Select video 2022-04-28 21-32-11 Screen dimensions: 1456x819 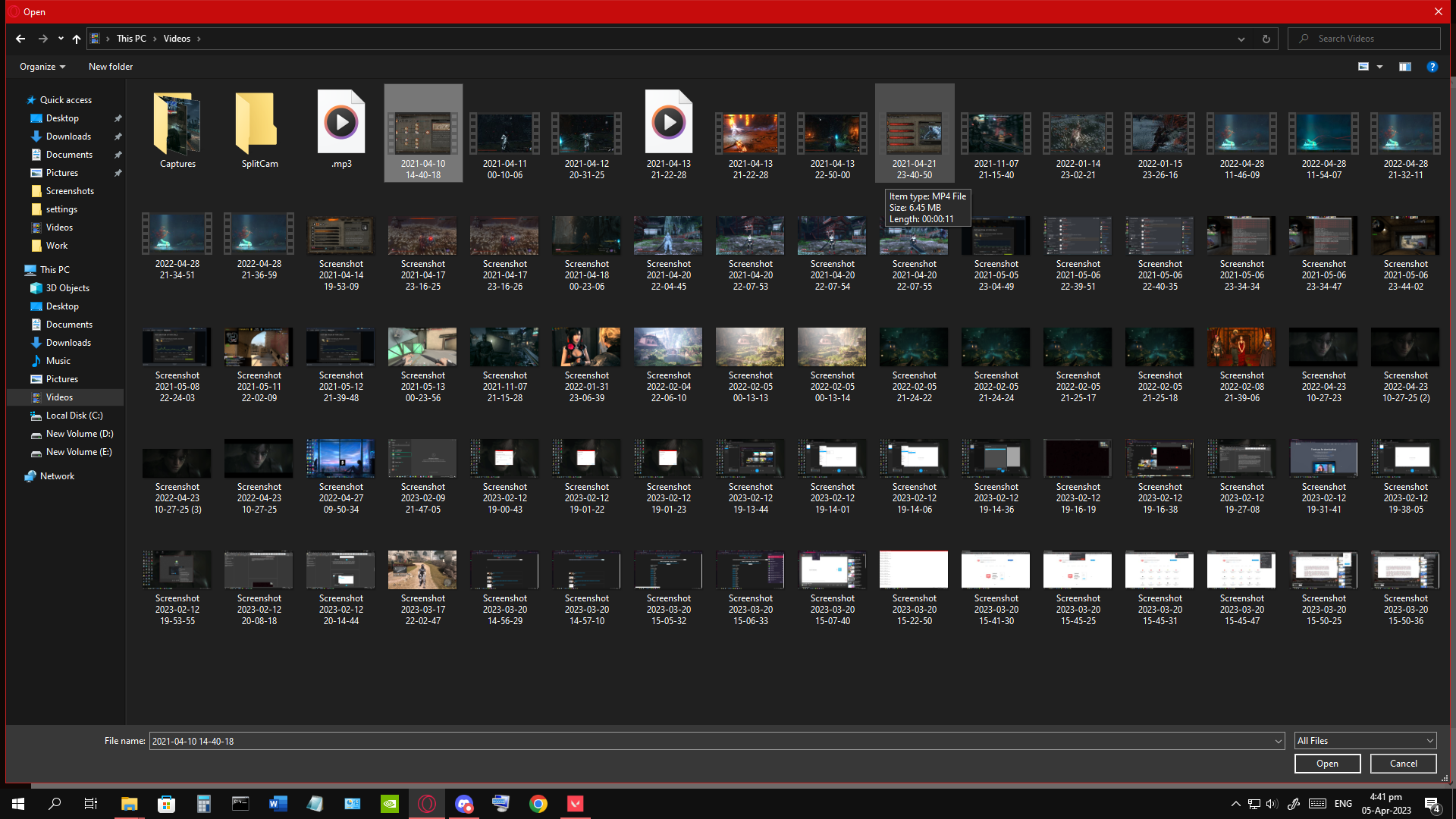[x=1406, y=144]
